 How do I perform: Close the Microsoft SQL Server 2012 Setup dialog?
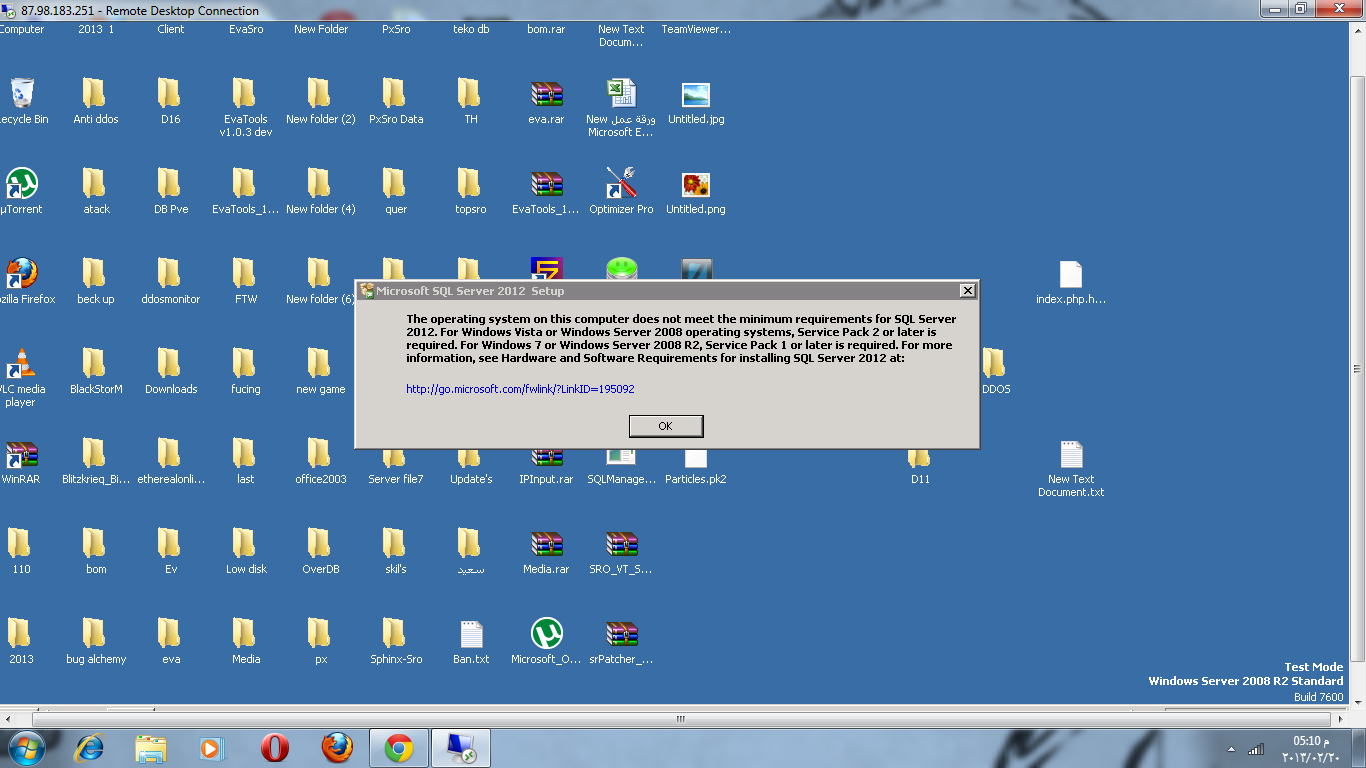[x=967, y=291]
